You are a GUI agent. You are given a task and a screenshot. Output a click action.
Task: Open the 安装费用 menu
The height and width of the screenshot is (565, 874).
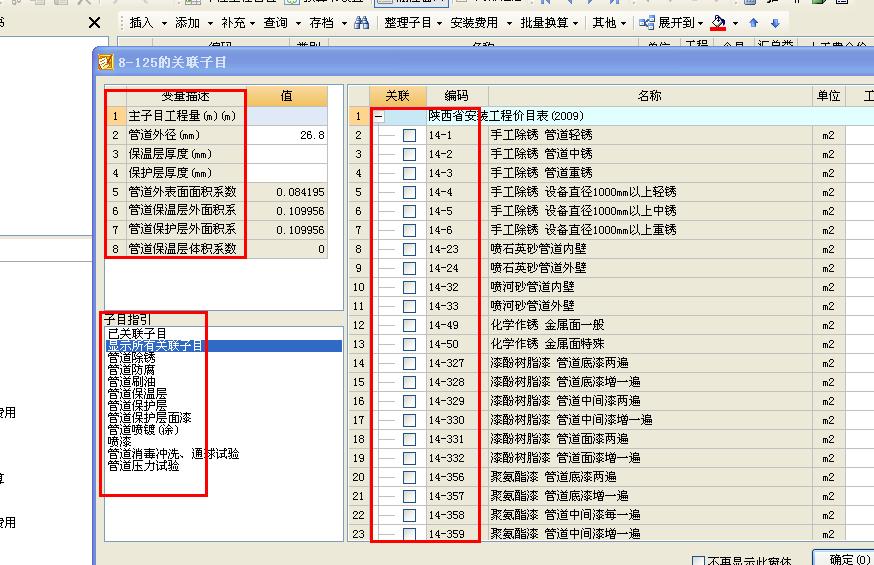coord(481,23)
